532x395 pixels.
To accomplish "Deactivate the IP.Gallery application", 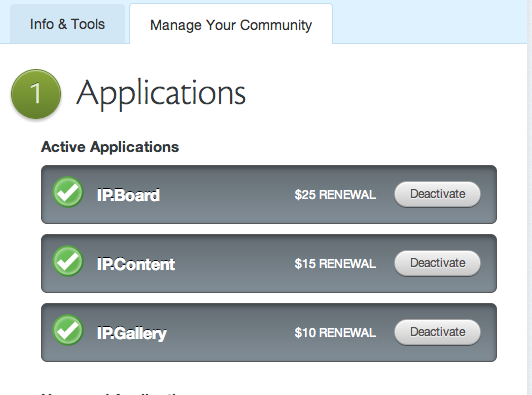I will click(x=437, y=332).
